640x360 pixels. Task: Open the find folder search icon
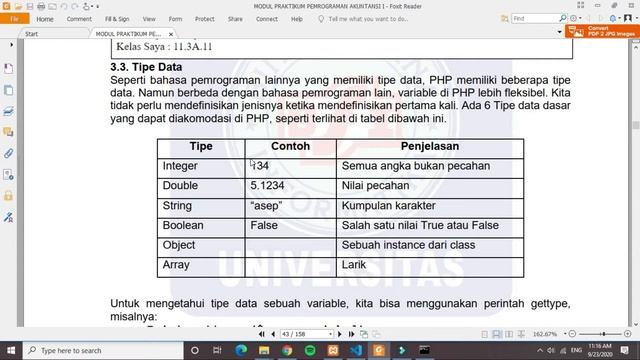pos(505,18)
